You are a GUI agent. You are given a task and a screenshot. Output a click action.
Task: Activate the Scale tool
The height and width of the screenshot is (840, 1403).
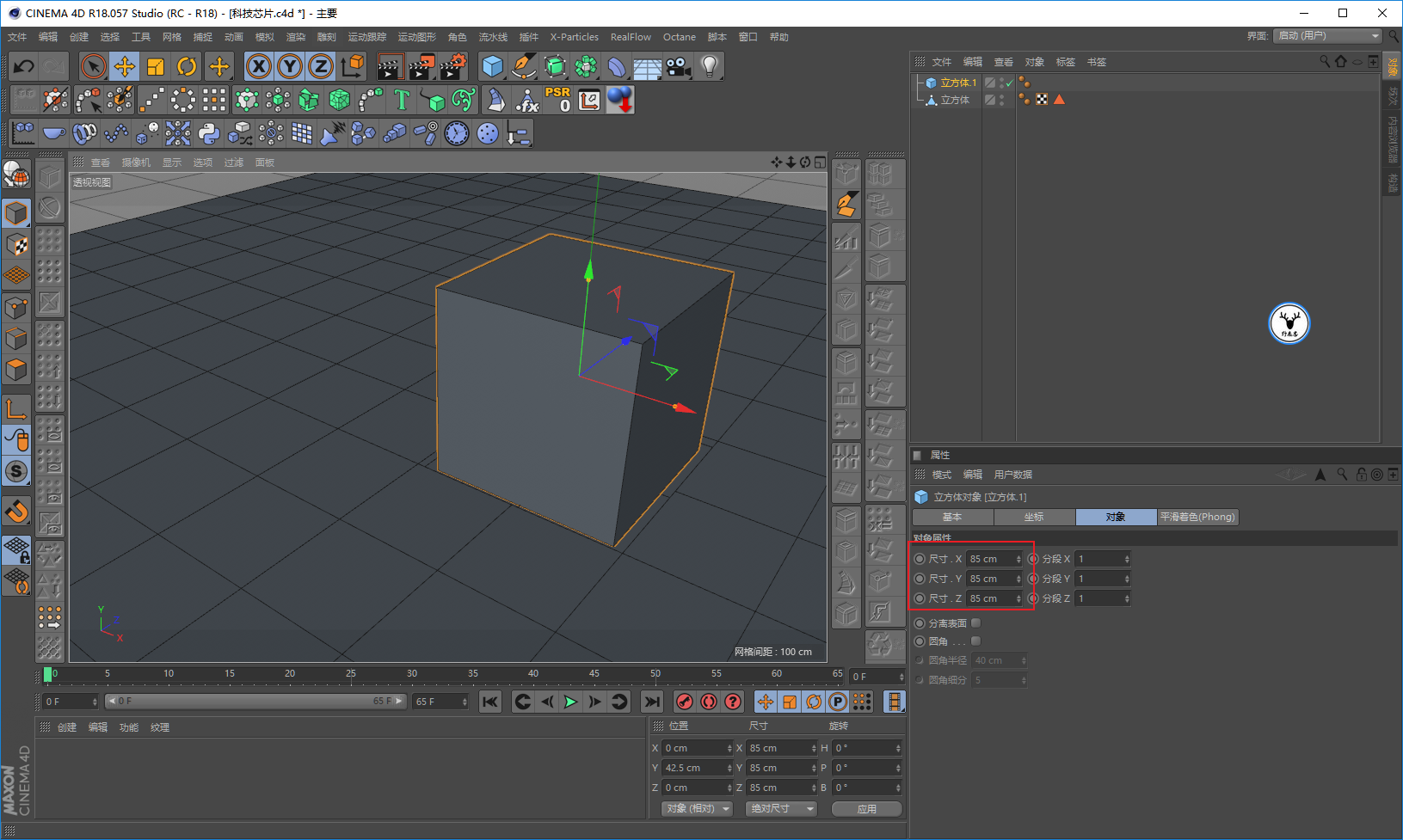pyautogui.click(x=156, y=66)
